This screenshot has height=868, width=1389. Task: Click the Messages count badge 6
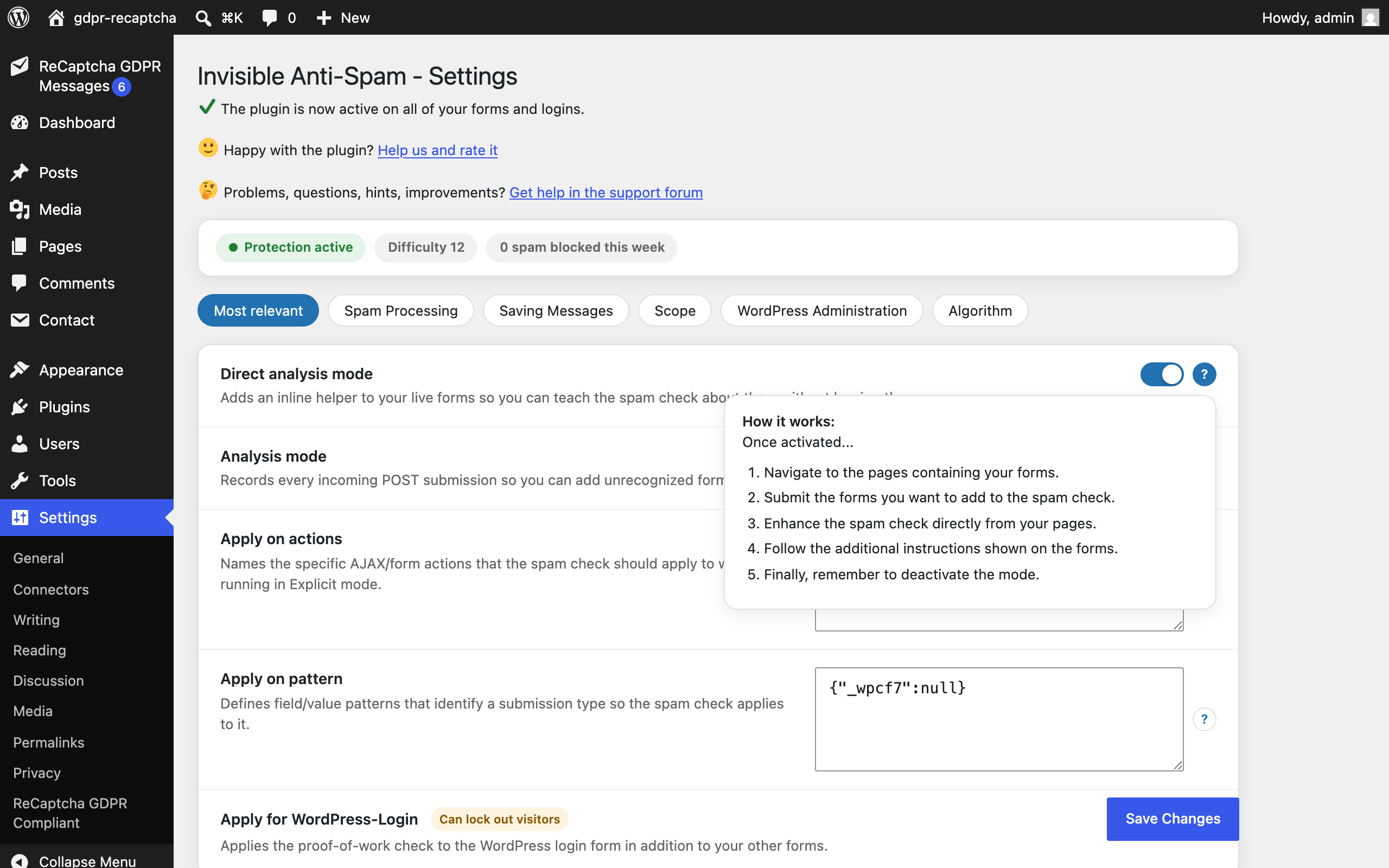tap(121, 87)
